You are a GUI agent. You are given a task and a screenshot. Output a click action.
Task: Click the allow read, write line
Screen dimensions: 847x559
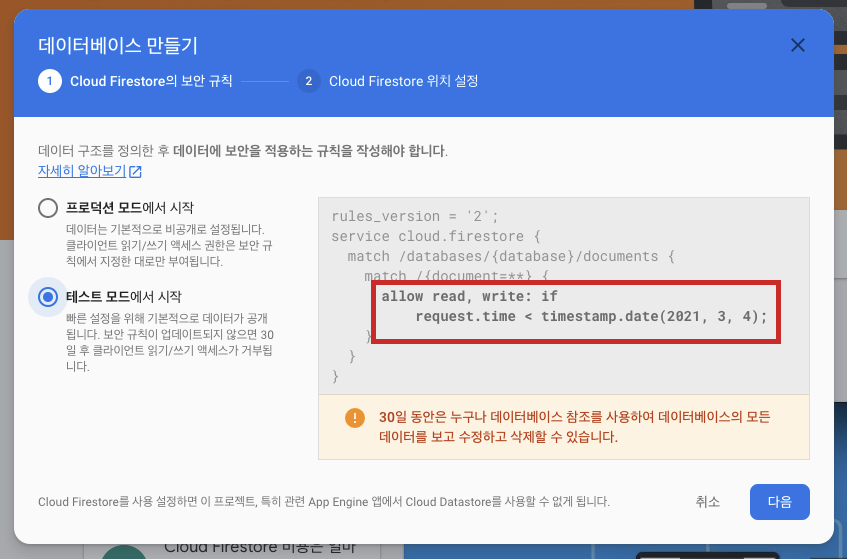(469, 296)
